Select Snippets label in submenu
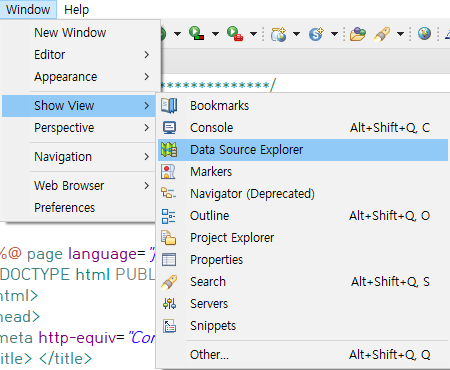The width and height of the screenshot is (450, 370). 213,326
